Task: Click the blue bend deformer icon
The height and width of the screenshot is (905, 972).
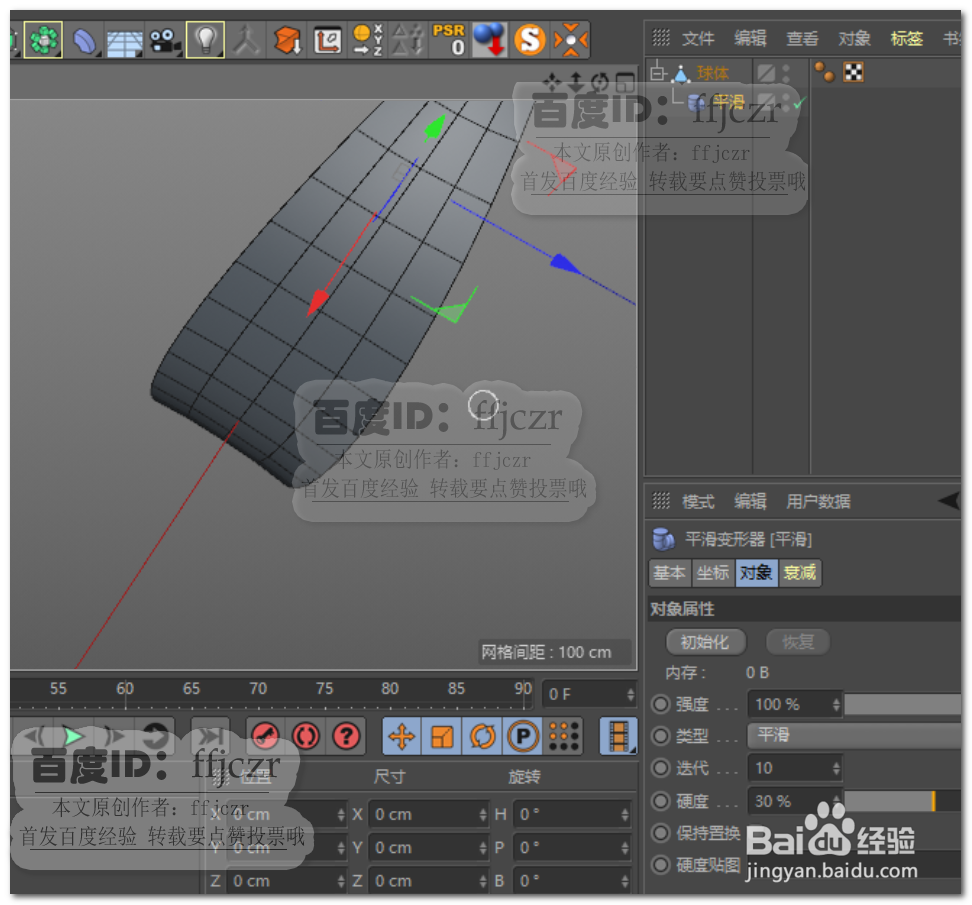Action: point(84,41)
